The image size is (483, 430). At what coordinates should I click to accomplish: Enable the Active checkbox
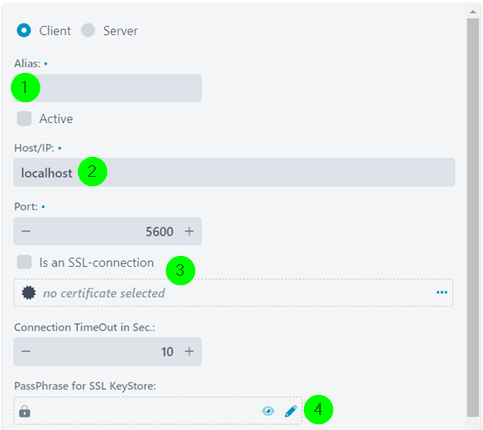[24, 119]
